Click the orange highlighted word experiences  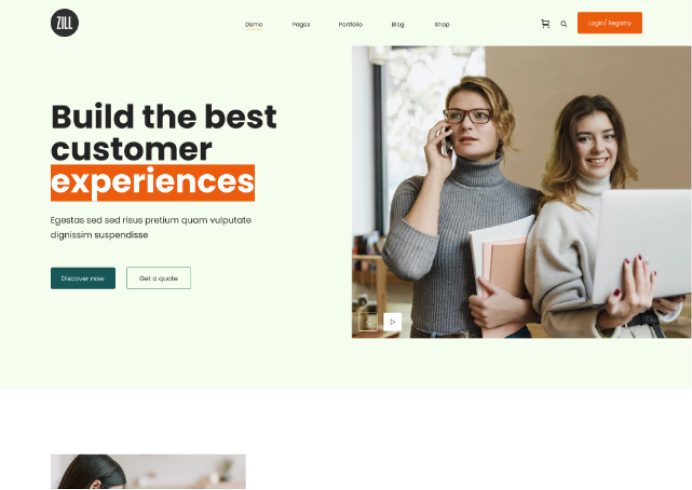[153, 183]
